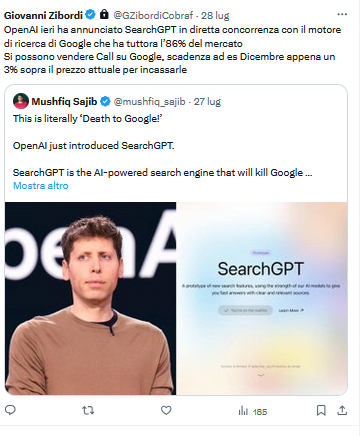Click the share upload icon
This screenshot has height=436, width=363.
click(x=342, y=410)
